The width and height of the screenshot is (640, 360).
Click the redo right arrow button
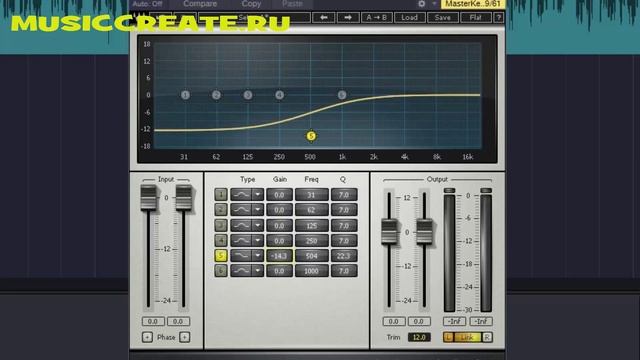click(348, 18)
